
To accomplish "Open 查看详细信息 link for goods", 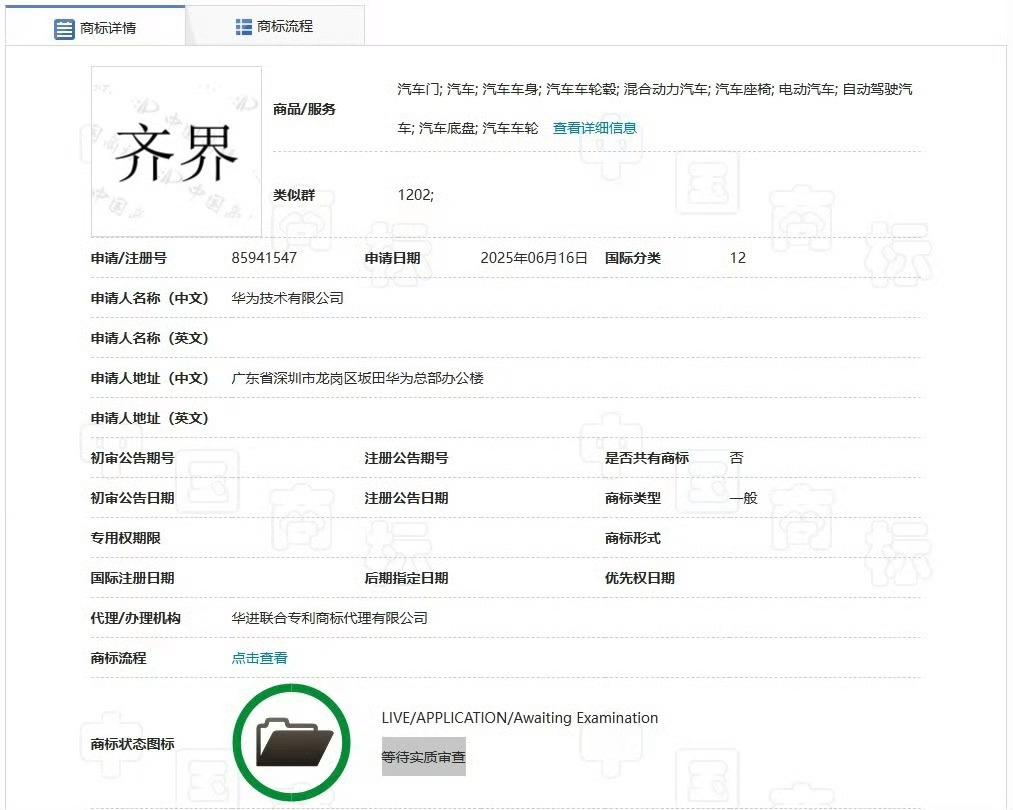I will pos(594,128).
